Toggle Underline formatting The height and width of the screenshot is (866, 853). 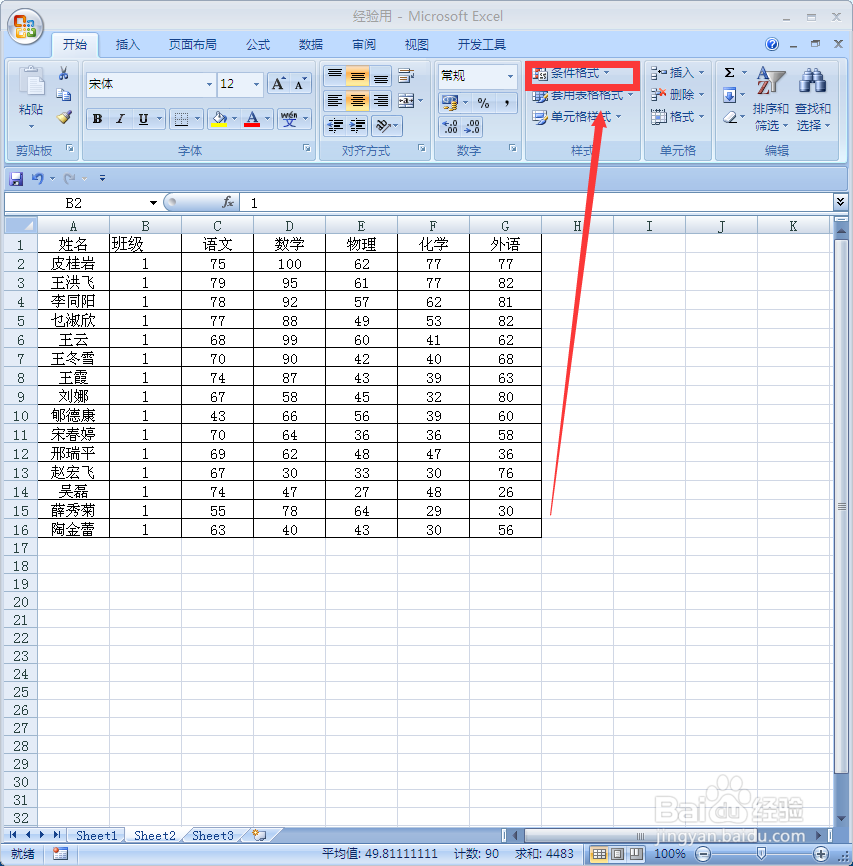(x=143, y=119)
